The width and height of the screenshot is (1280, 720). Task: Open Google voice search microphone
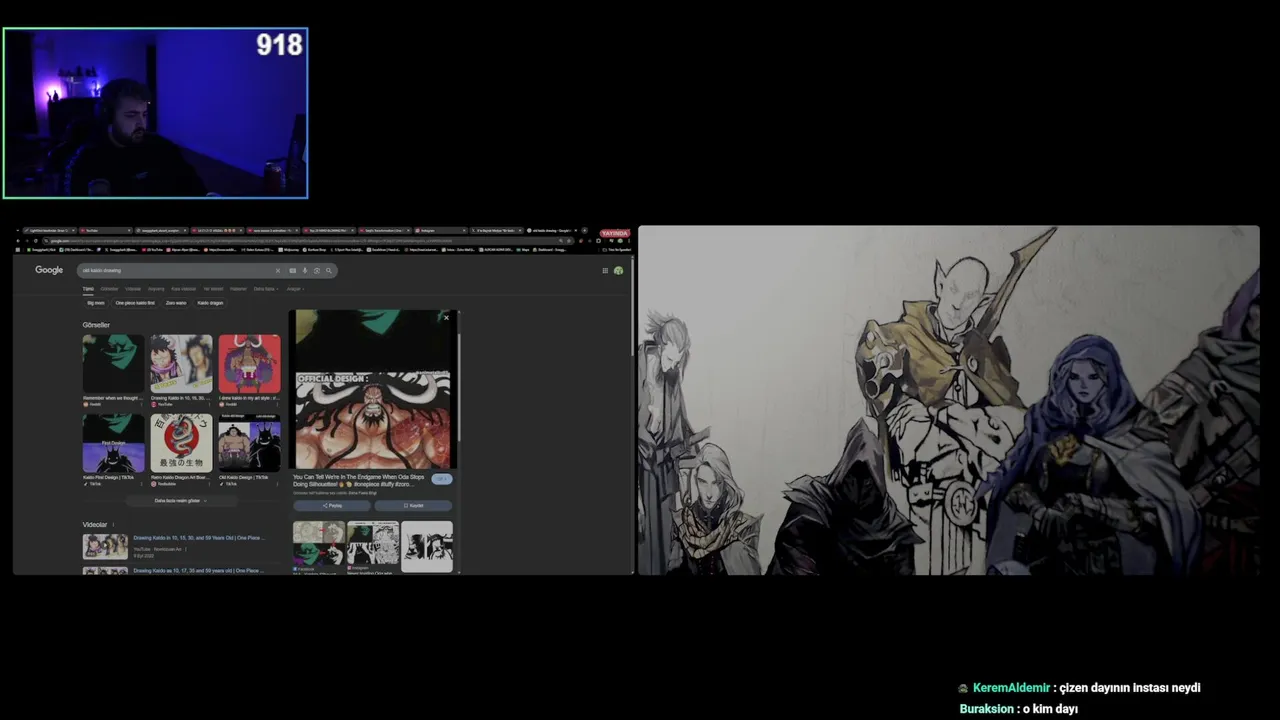tap(305, 270)
